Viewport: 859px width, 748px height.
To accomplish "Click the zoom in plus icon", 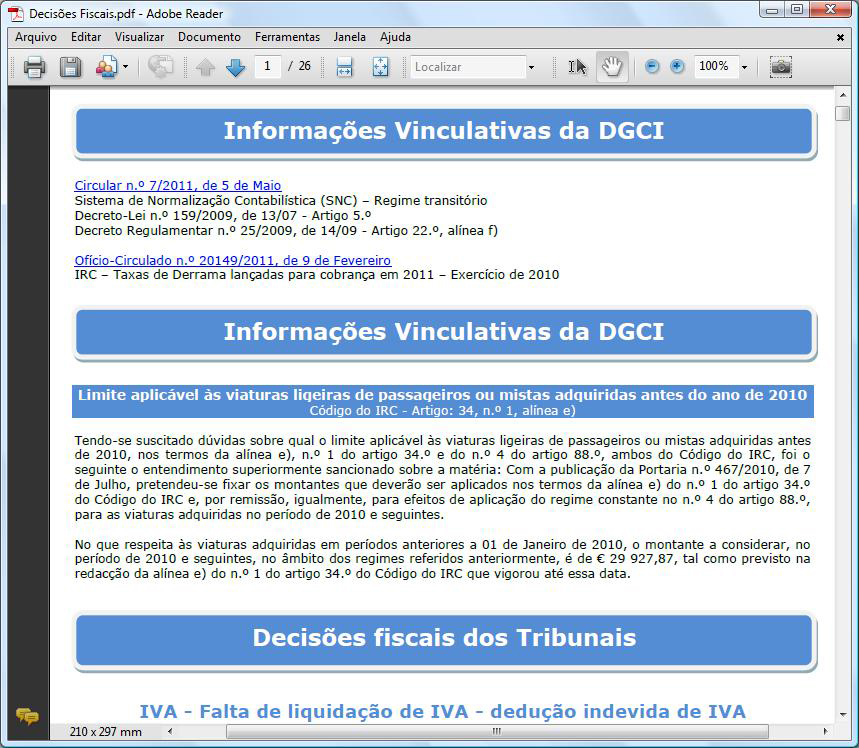I will coord(677,66).
